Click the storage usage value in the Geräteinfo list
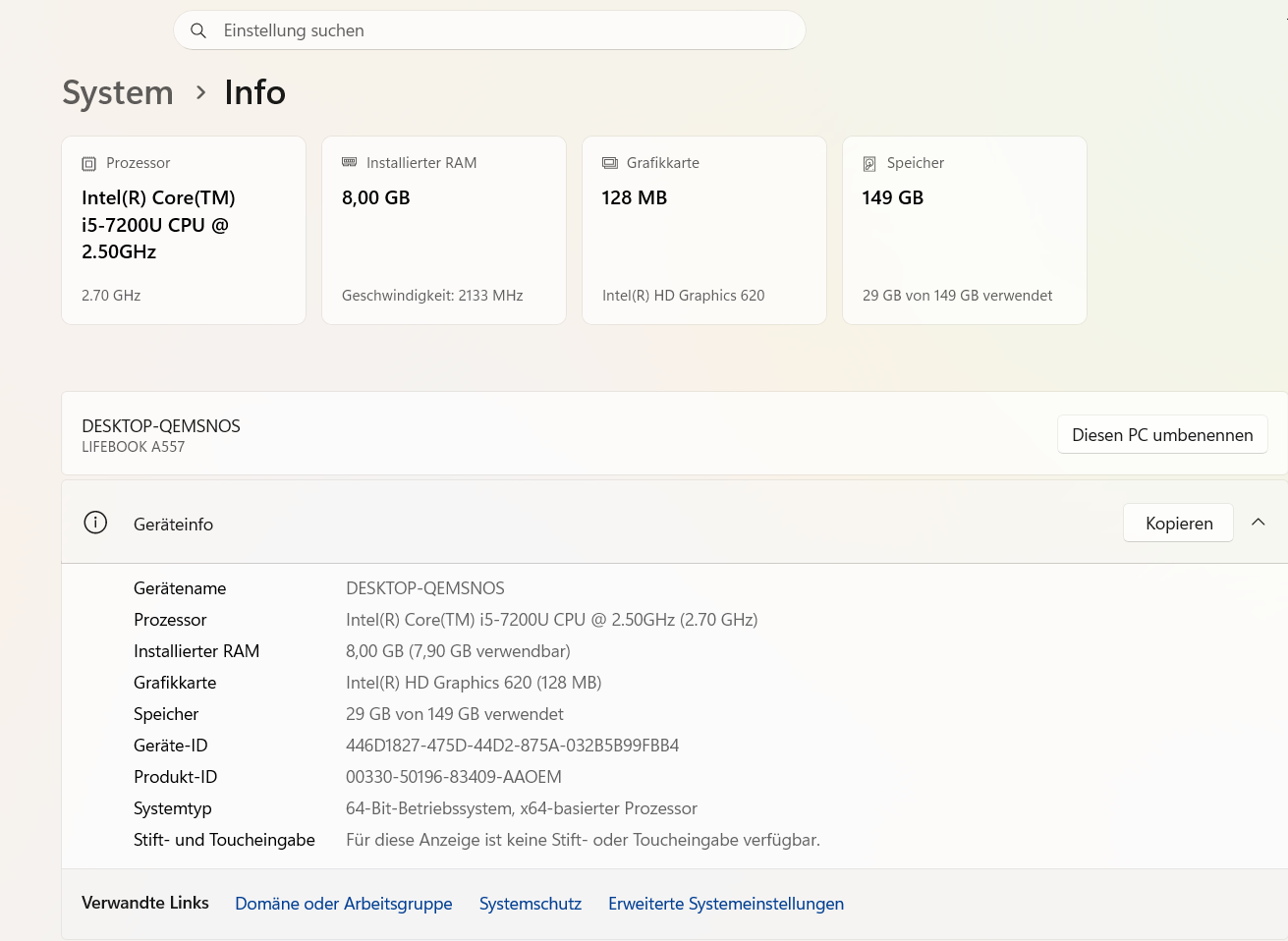The width and height of the screenshot is (1288, 941). point(455,714)
